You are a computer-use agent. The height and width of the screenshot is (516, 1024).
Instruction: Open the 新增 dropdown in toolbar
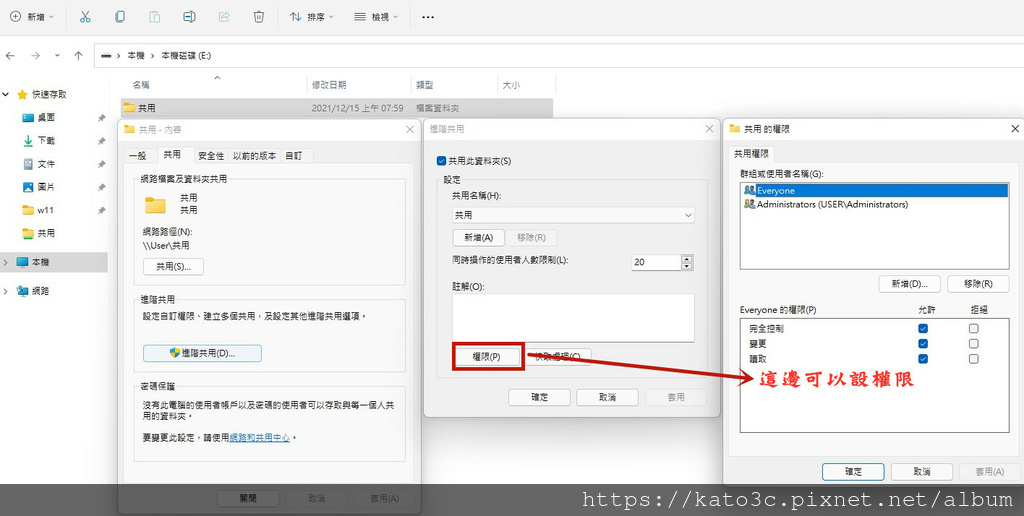[x=32, y=17]
